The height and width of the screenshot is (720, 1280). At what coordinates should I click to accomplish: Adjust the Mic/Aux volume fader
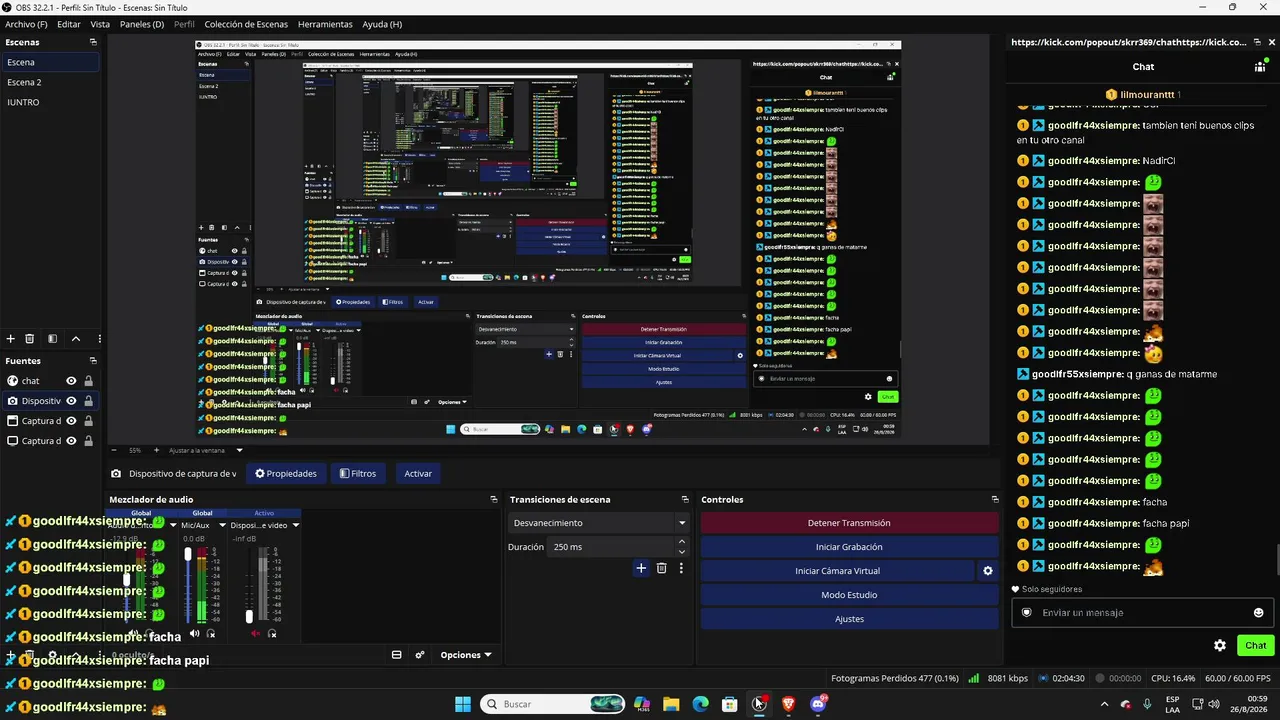click(188, 554)
